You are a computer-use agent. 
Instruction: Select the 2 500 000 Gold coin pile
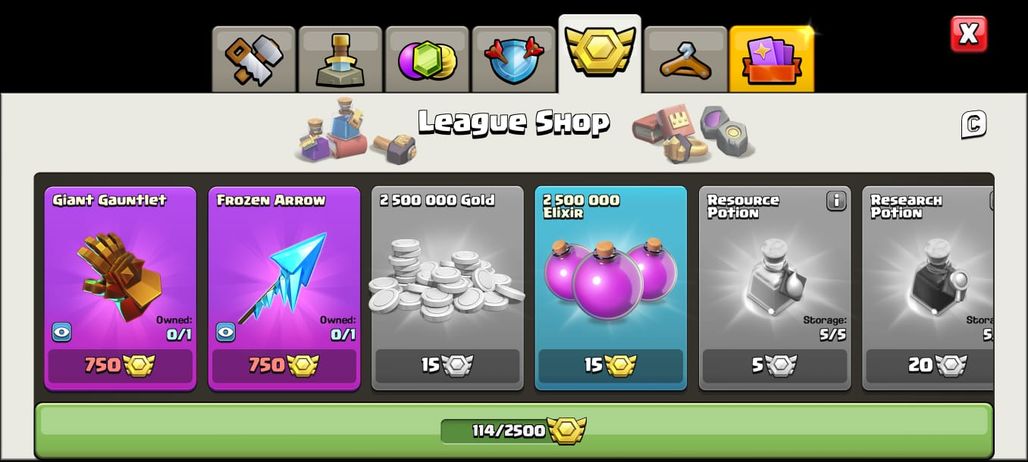pos(446,280)
